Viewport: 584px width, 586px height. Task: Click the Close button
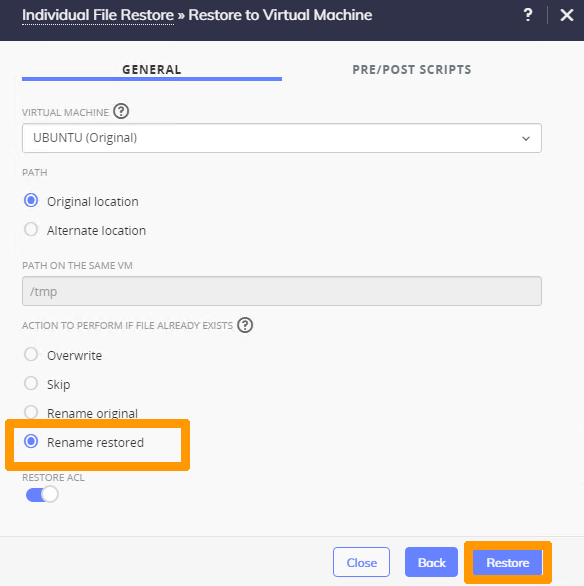pyautogui.click(x=361, y=562)
